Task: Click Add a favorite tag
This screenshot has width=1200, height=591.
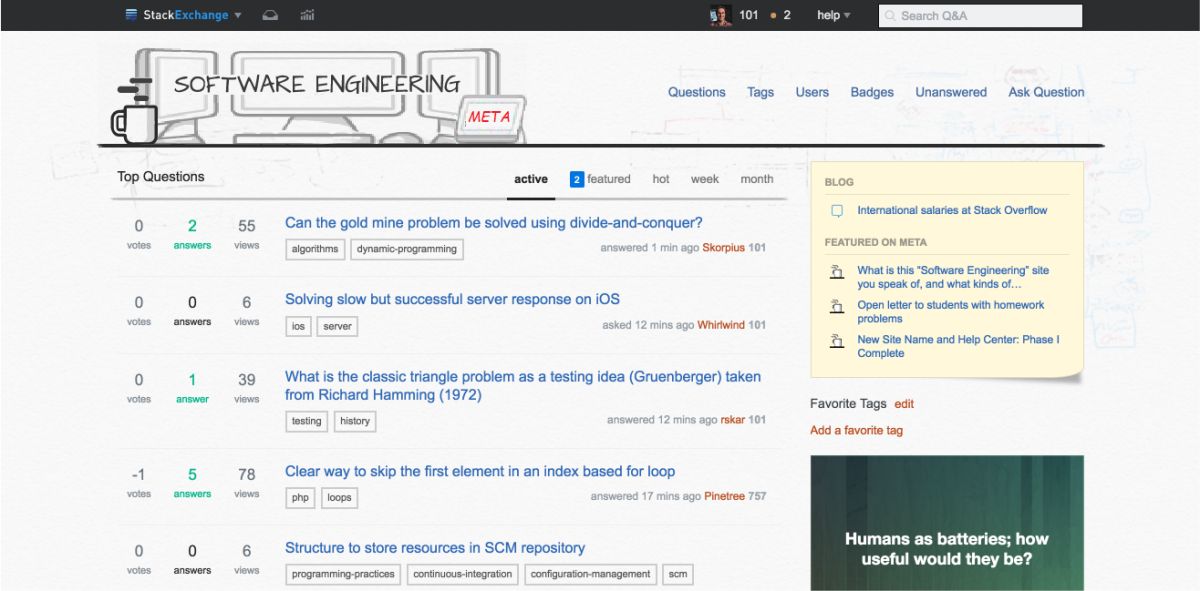Action: point(856,430)
